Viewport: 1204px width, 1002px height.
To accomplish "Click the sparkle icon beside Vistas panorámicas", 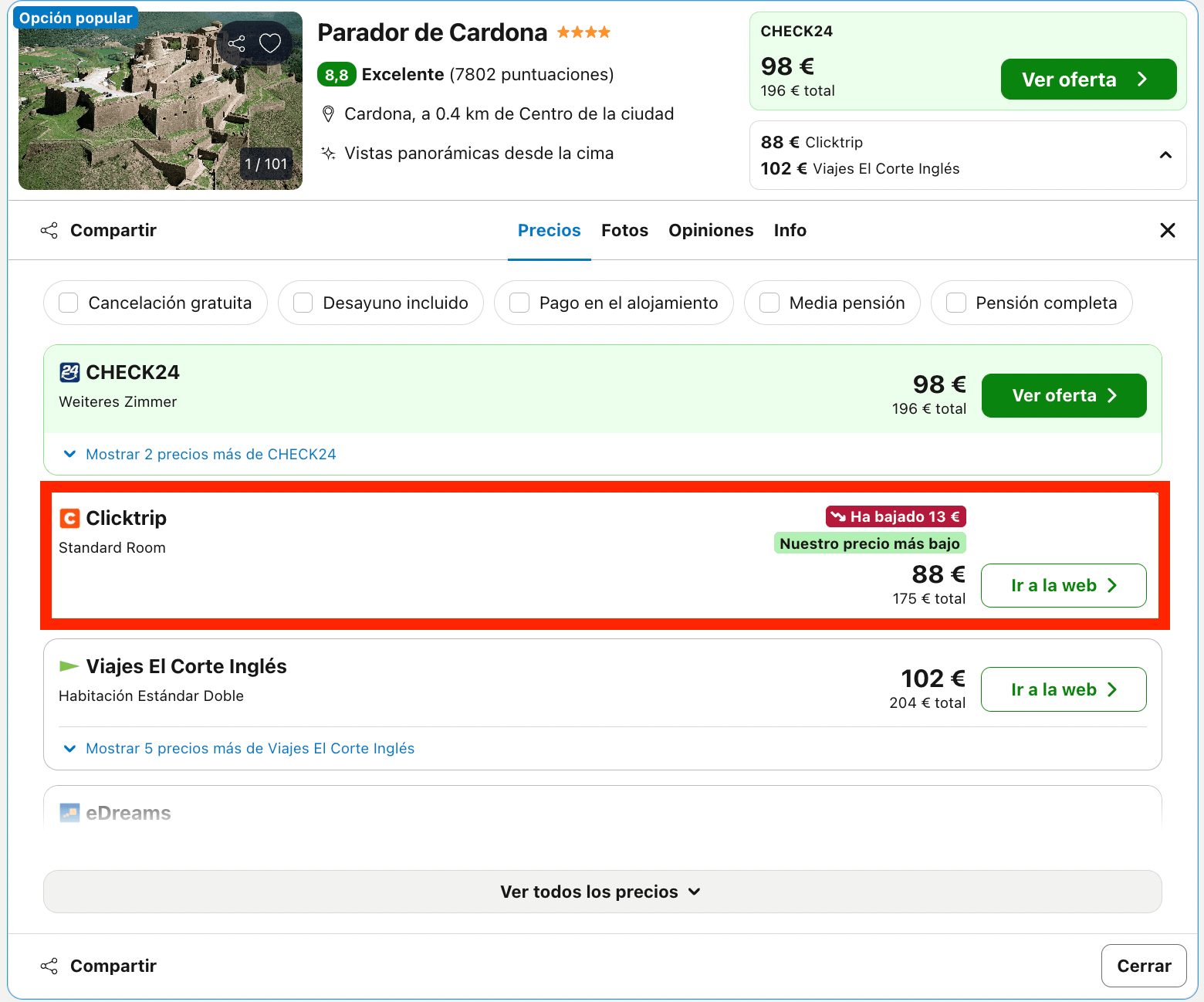I will 328,153.
